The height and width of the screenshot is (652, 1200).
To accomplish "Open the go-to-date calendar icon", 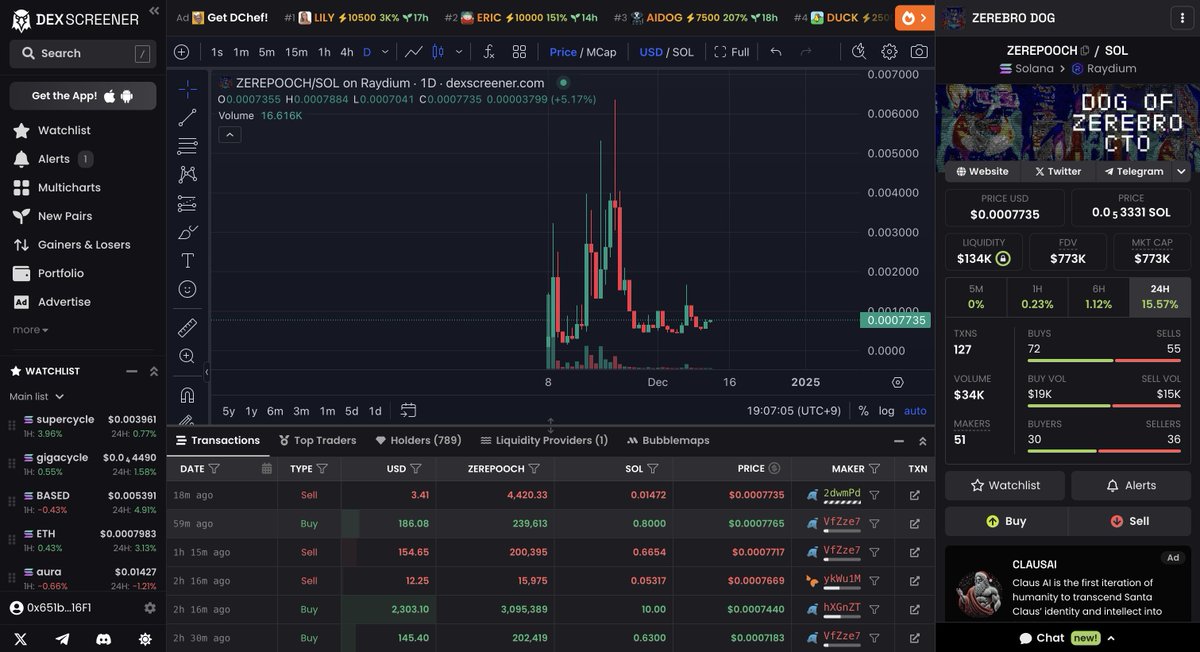I will click(408, 410).
